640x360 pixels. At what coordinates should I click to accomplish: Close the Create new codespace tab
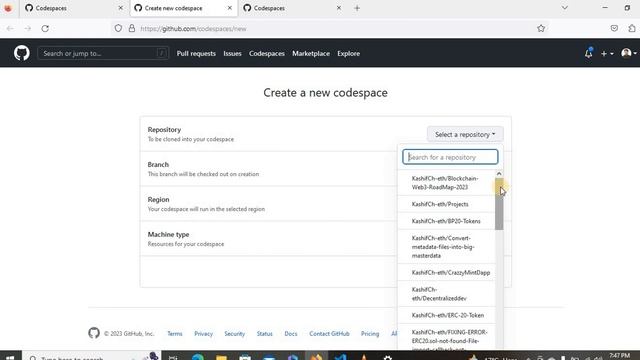tap(229, 8)
